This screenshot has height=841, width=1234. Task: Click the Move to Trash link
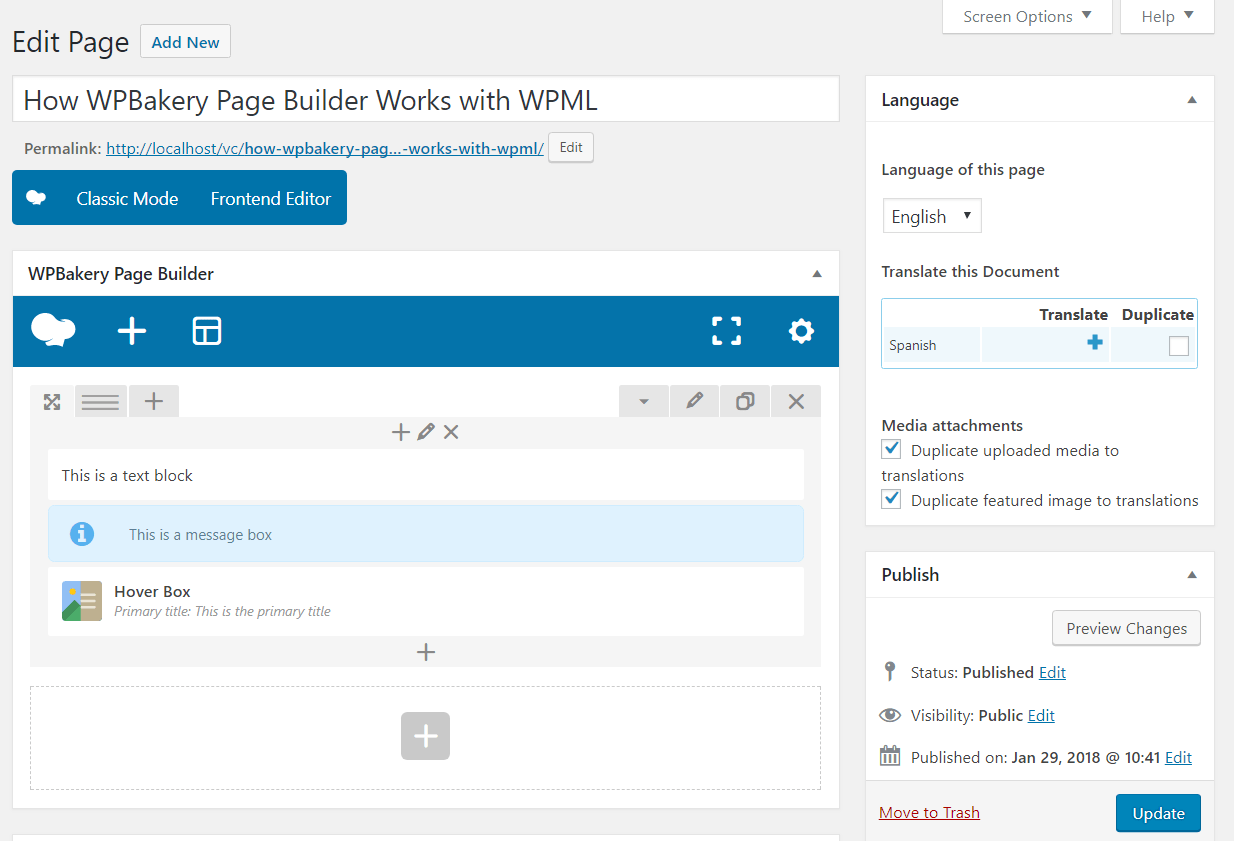[928, 812]
